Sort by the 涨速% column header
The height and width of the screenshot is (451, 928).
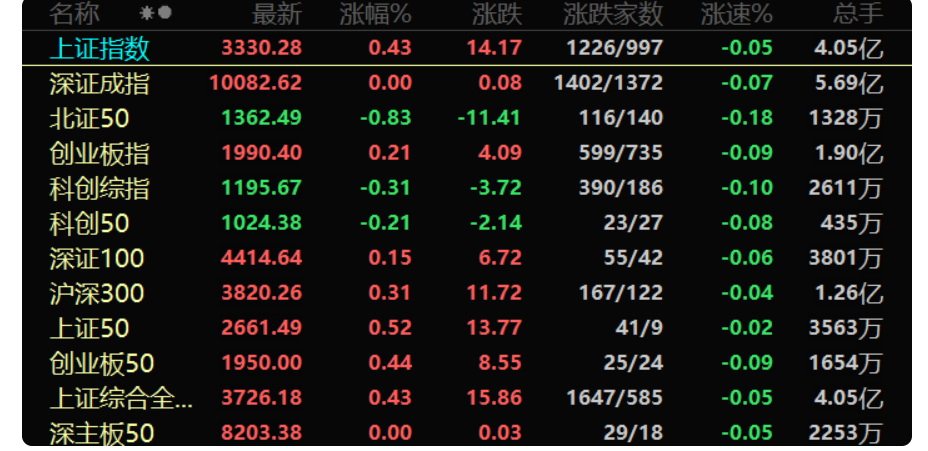pyautogui.click(x=737, y=14)
